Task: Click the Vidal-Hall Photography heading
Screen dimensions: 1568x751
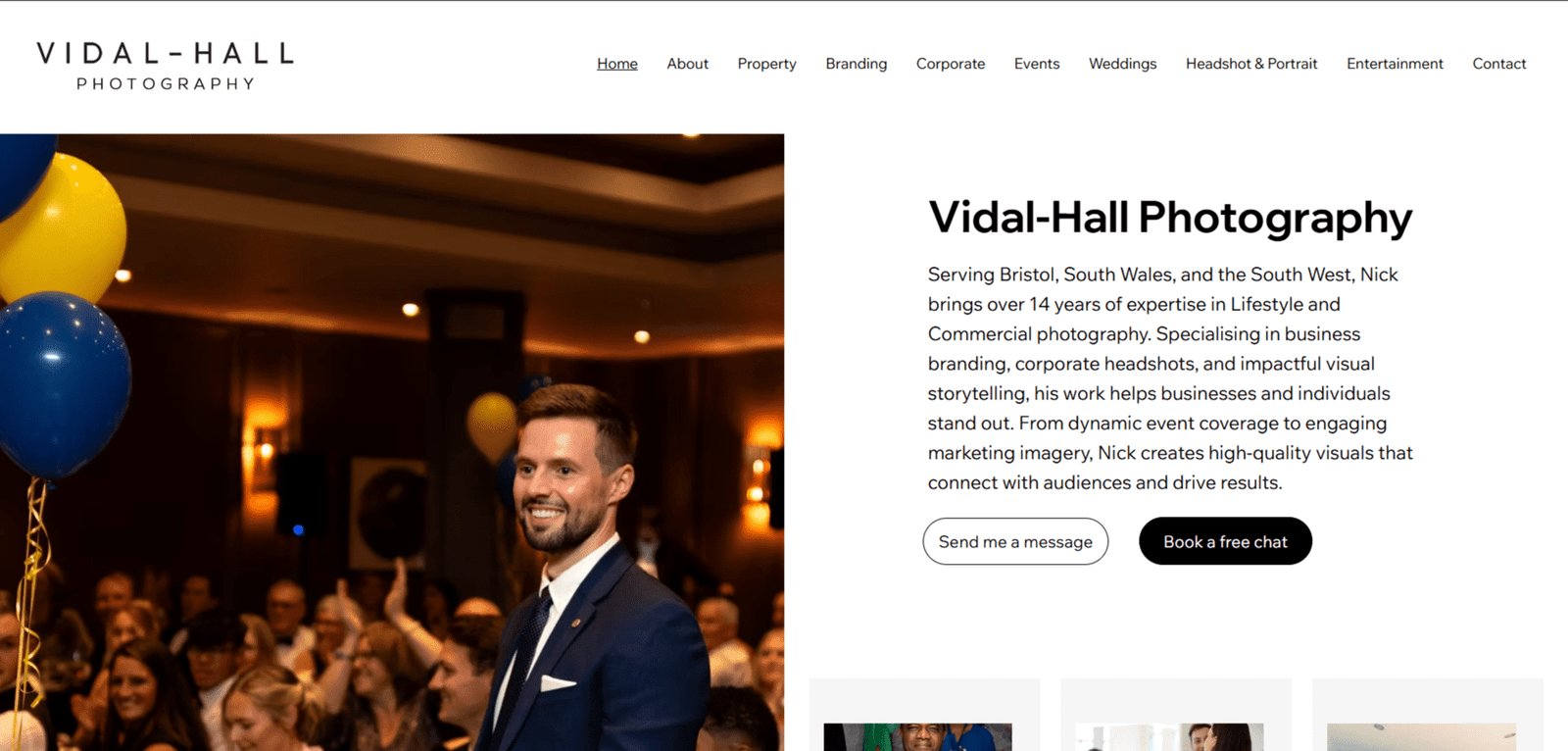Action: [1170, 218]
